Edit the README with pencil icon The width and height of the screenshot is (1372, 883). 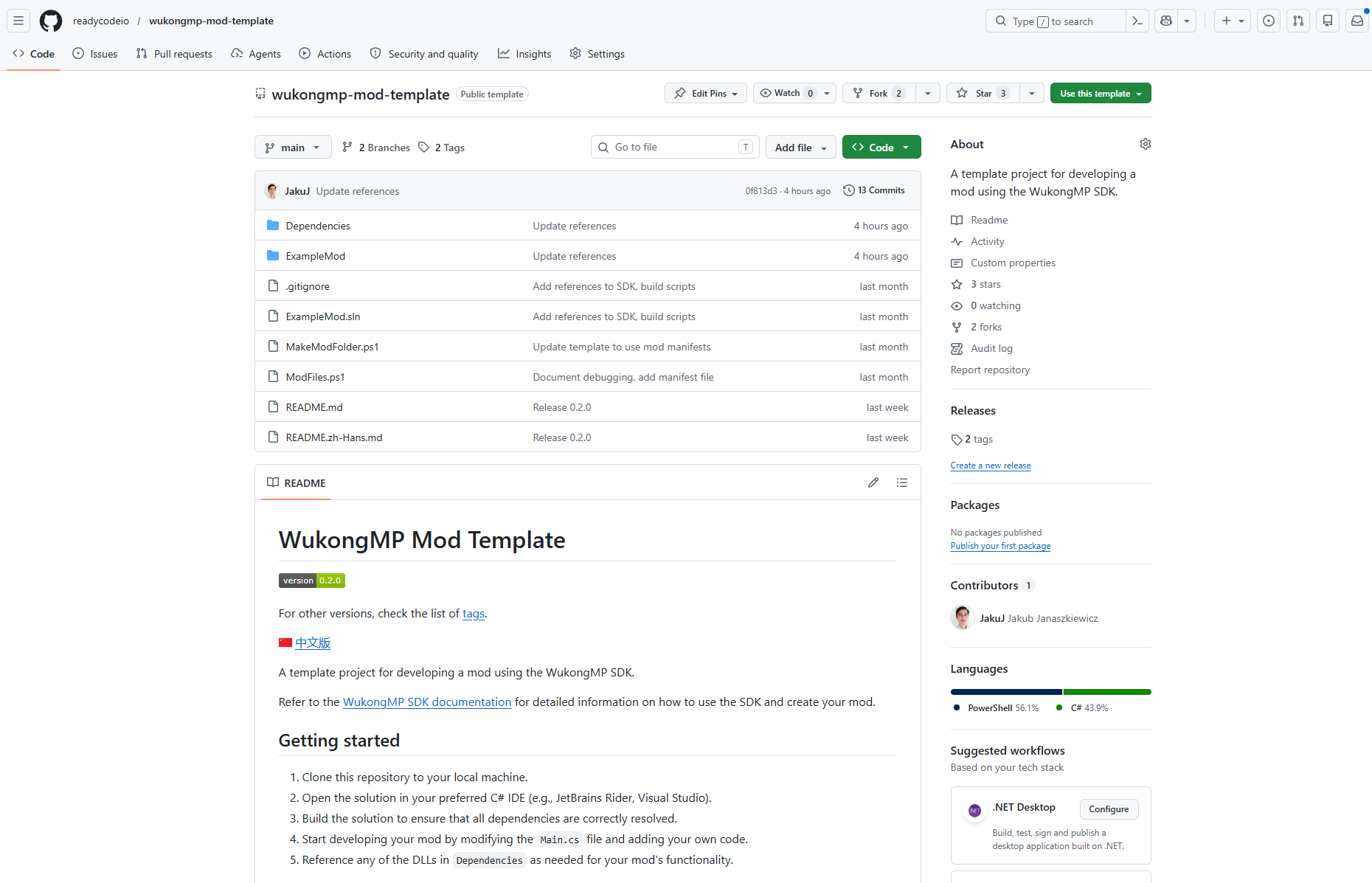873,482
